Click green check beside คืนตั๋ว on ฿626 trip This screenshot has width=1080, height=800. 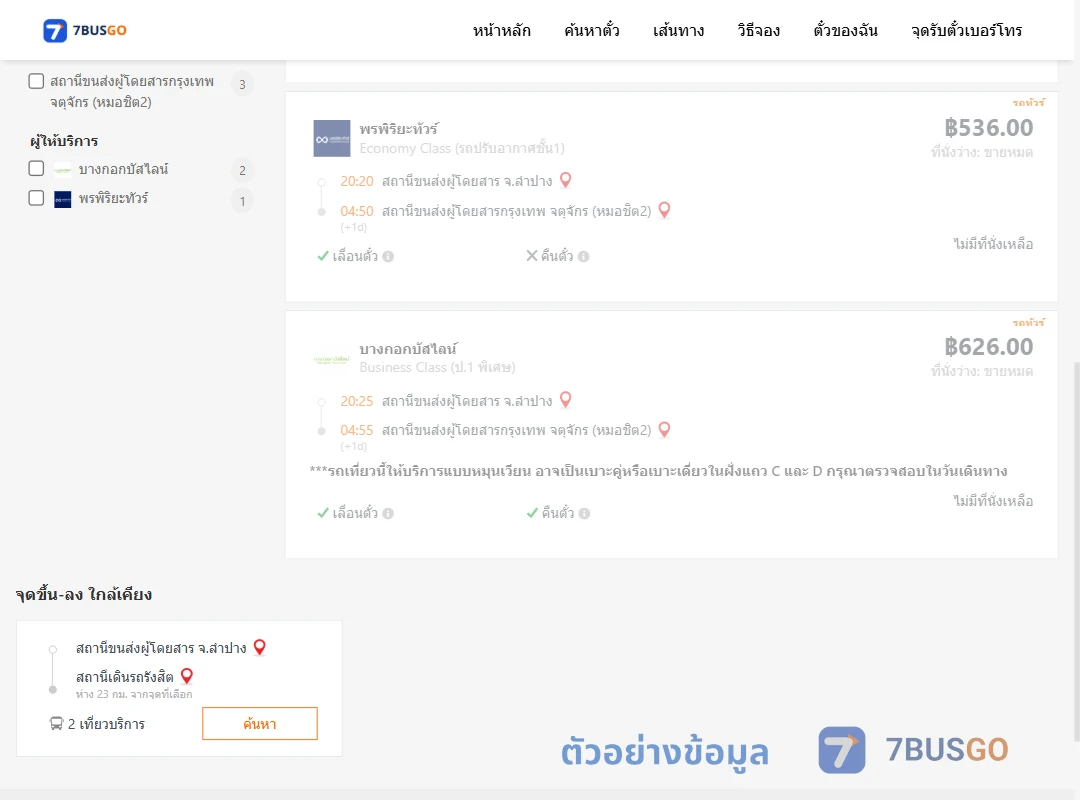point(532,513)
